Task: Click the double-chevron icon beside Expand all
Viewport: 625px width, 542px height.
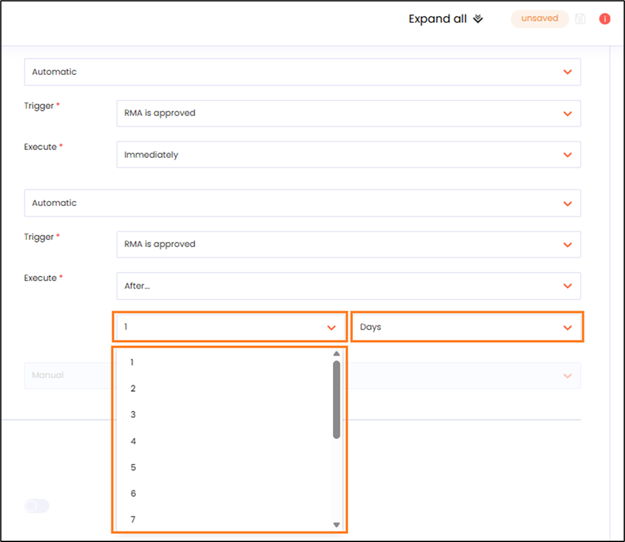Action: (477, 19)
